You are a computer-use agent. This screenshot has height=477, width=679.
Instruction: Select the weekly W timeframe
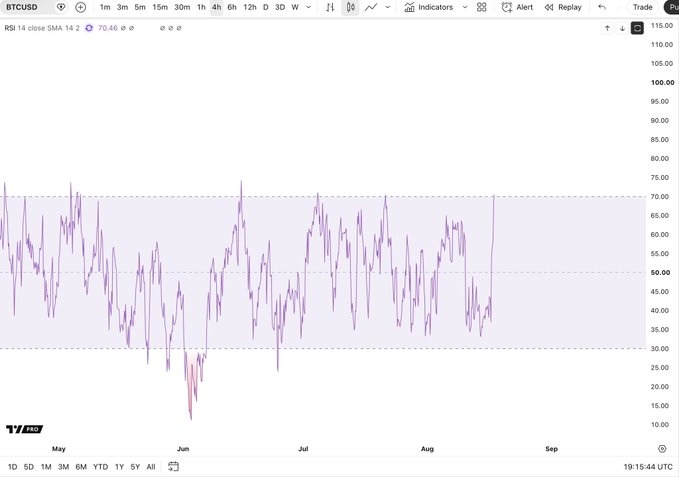tap(295, 7)
